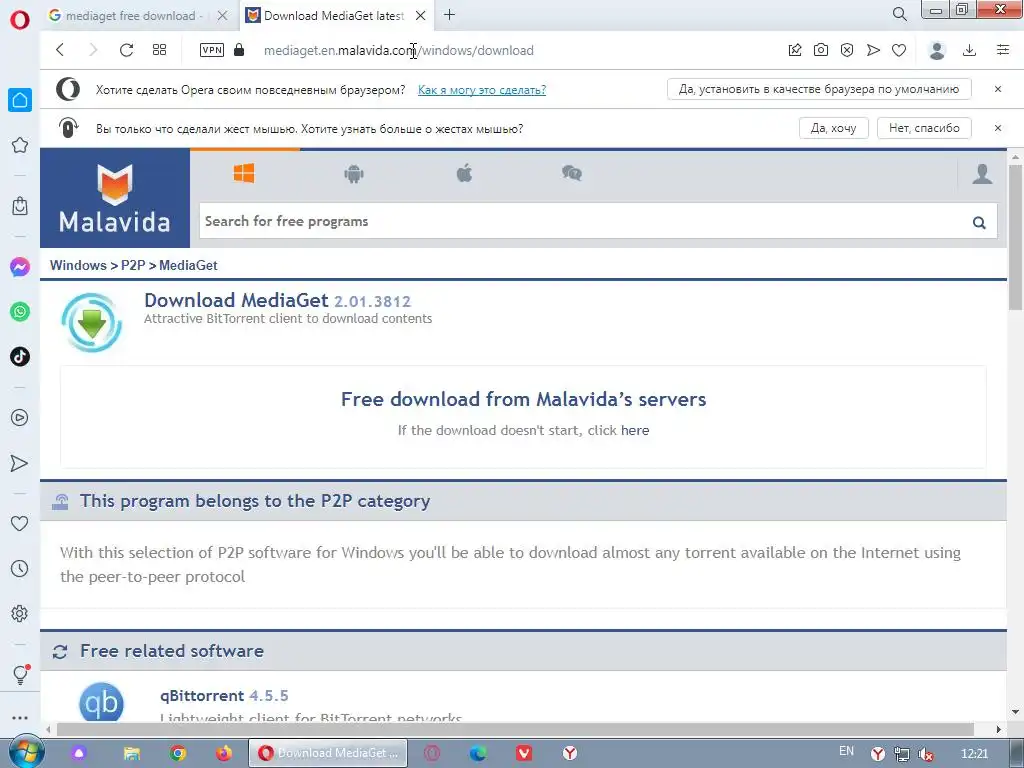The image size is (1024, 768).
Task: Dismiss the mouse gesture notification bar
Action: pos(998,128)
